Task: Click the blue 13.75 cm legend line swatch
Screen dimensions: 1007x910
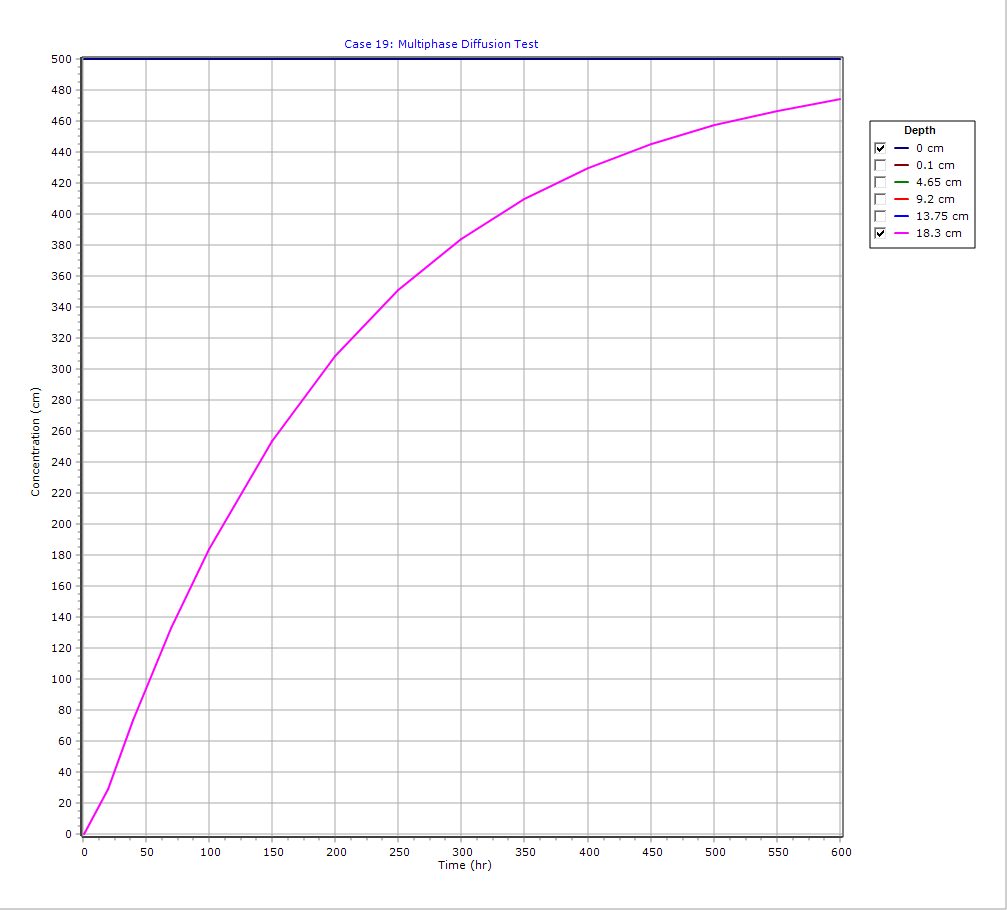Action: pos(901,216)
